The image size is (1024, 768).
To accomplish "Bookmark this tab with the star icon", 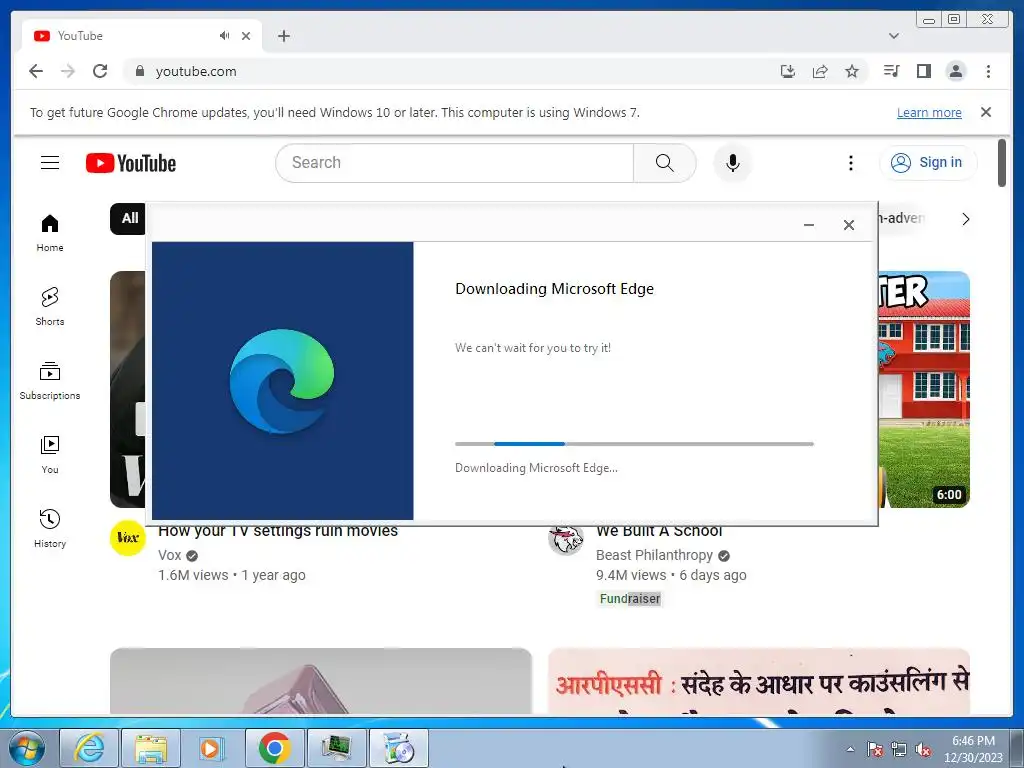I will pyautogui.click(x=852, y=71).
